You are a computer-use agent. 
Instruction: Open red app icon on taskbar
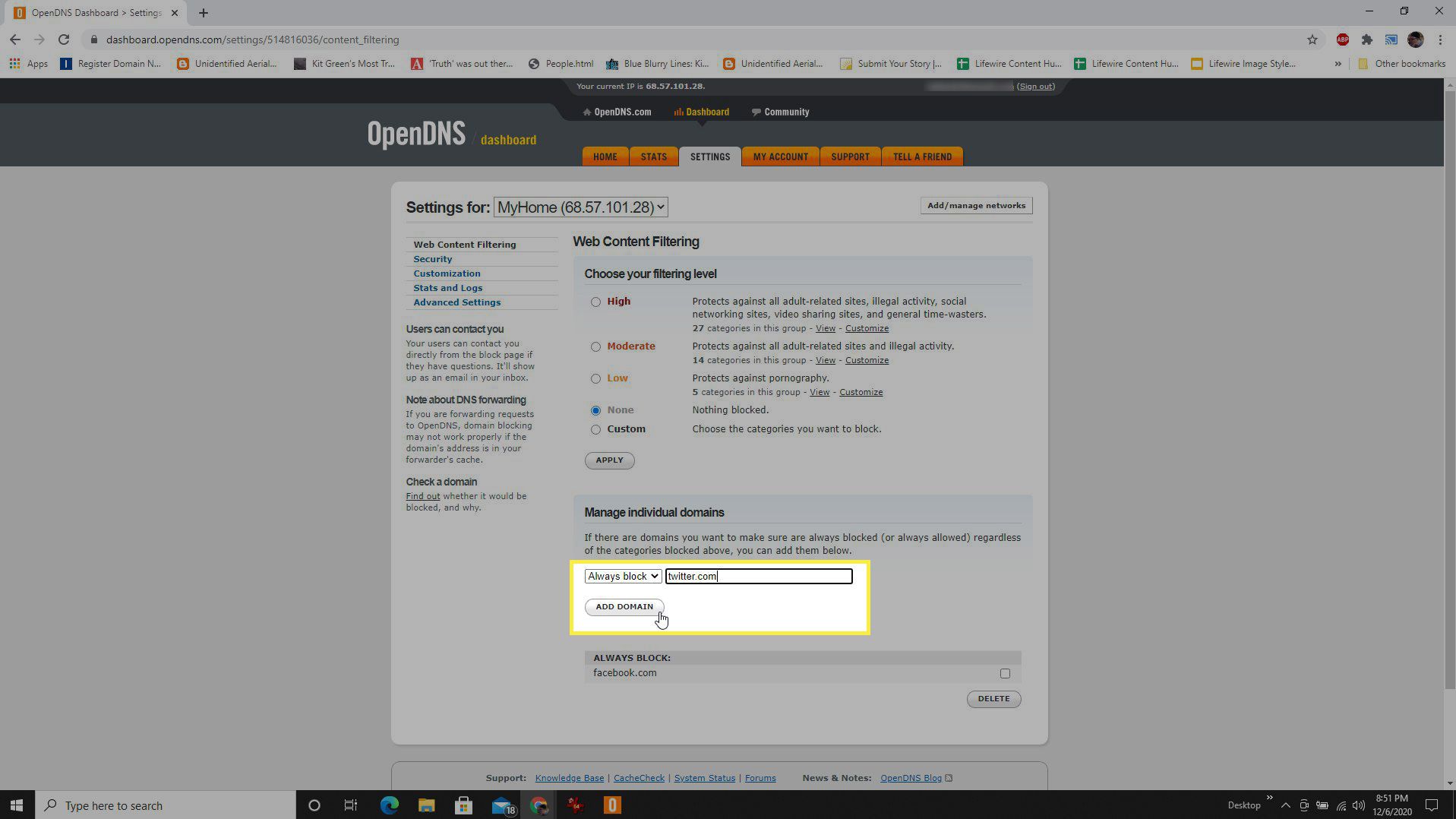[575, 805]
